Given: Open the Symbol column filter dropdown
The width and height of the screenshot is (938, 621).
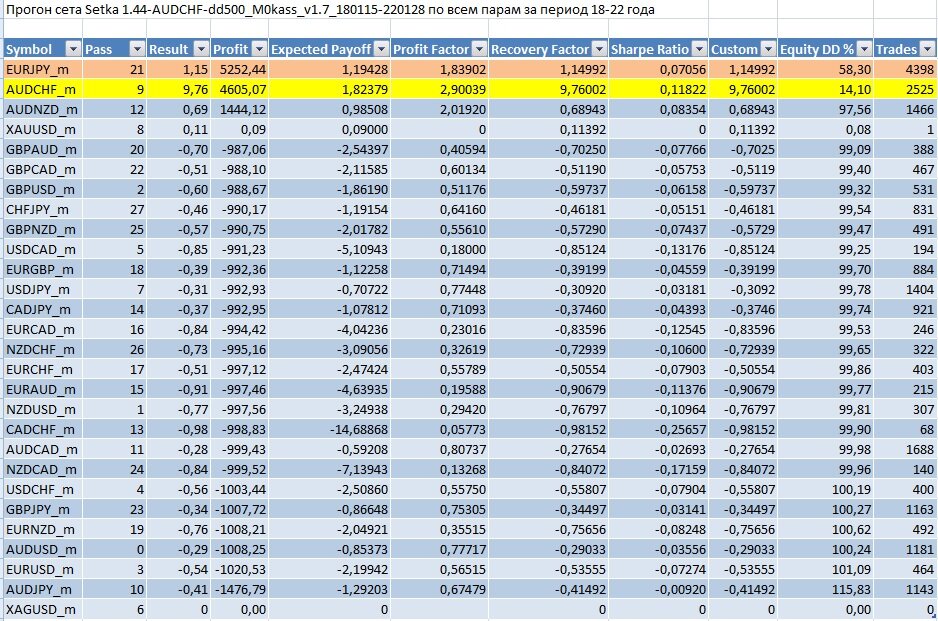Looking at the screenshot, I should tap(73, 49).
